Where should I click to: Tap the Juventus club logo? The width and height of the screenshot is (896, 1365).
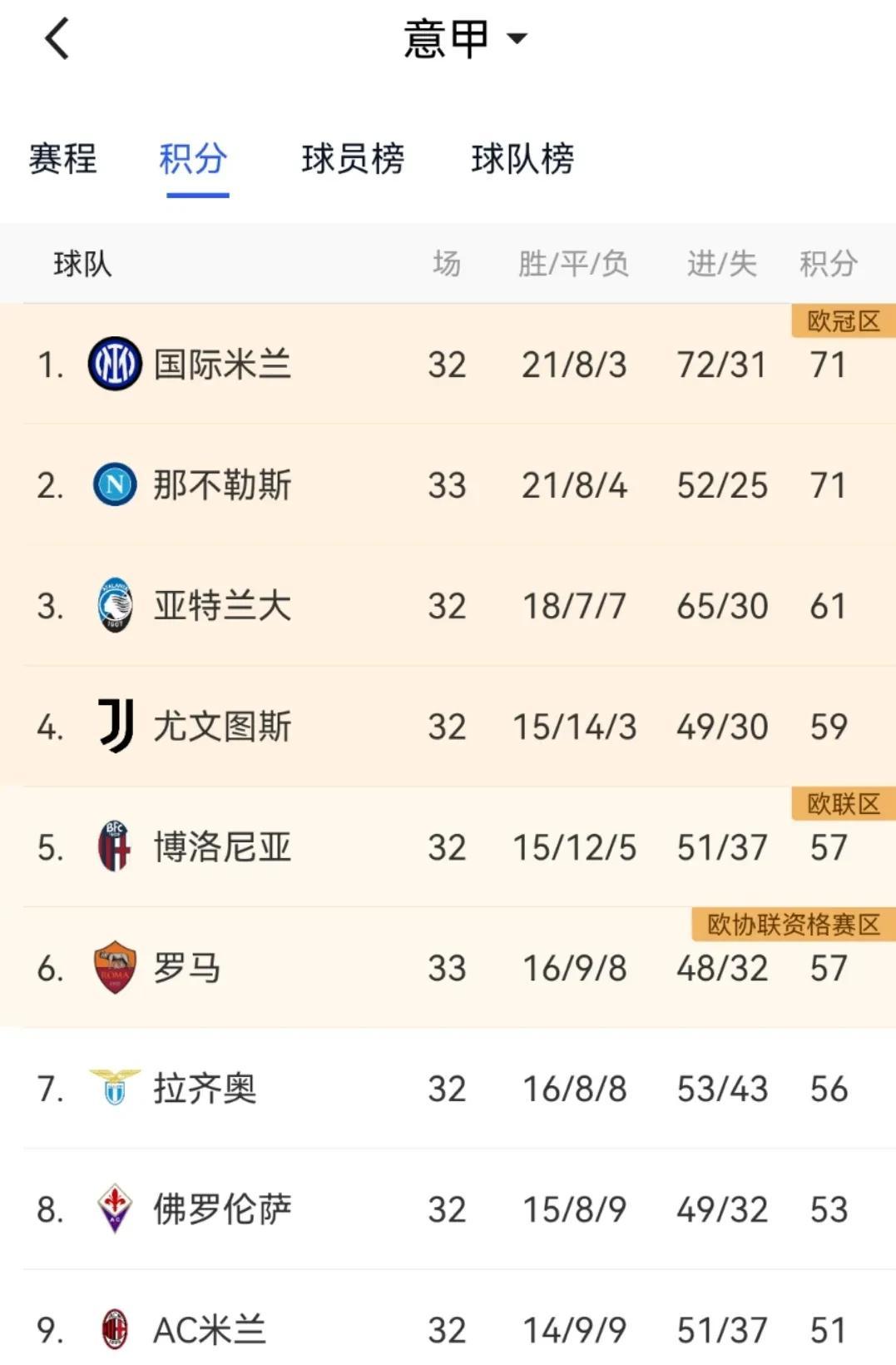116,726
